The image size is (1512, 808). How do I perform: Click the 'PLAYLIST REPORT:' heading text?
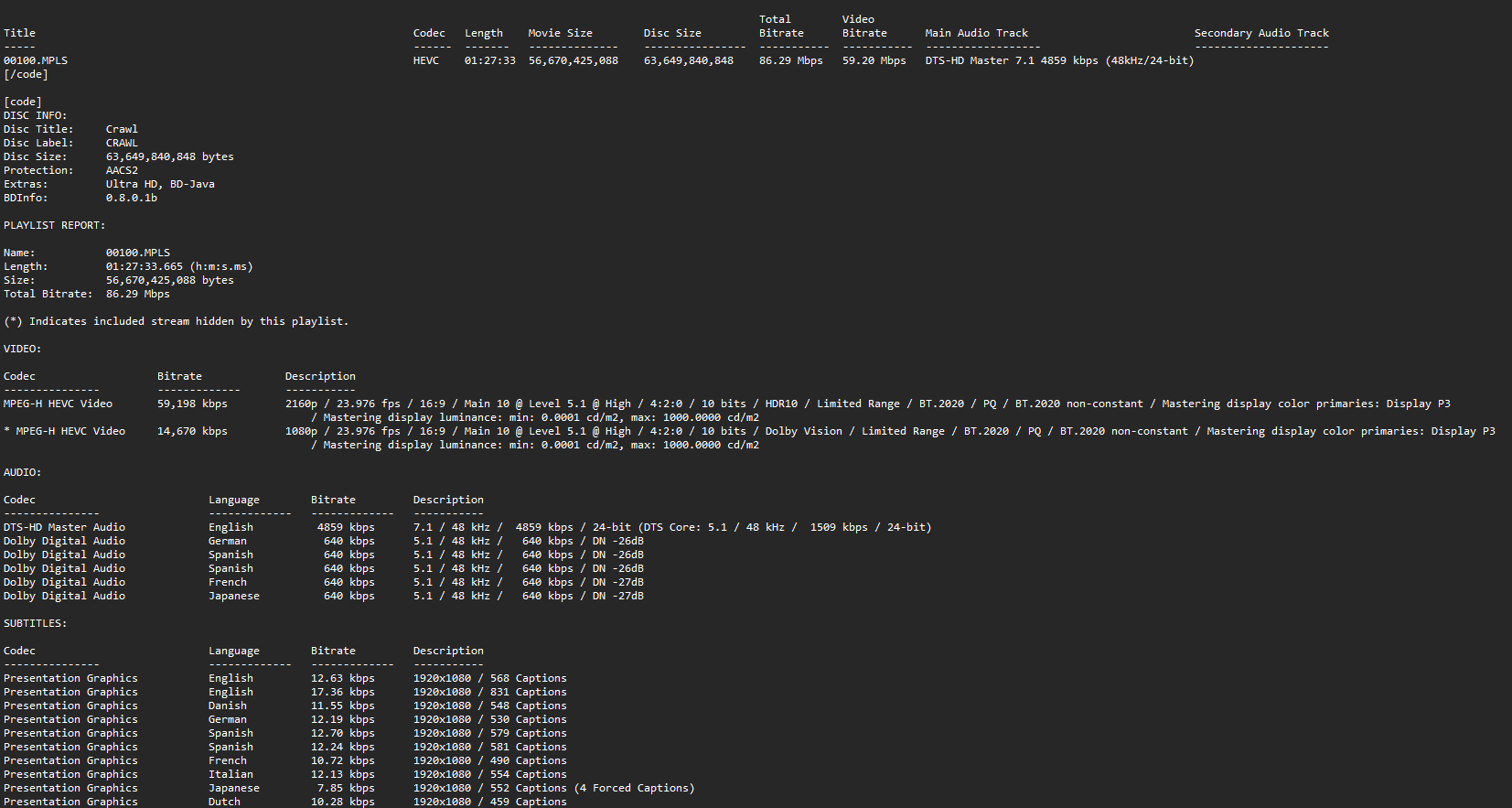54,225
